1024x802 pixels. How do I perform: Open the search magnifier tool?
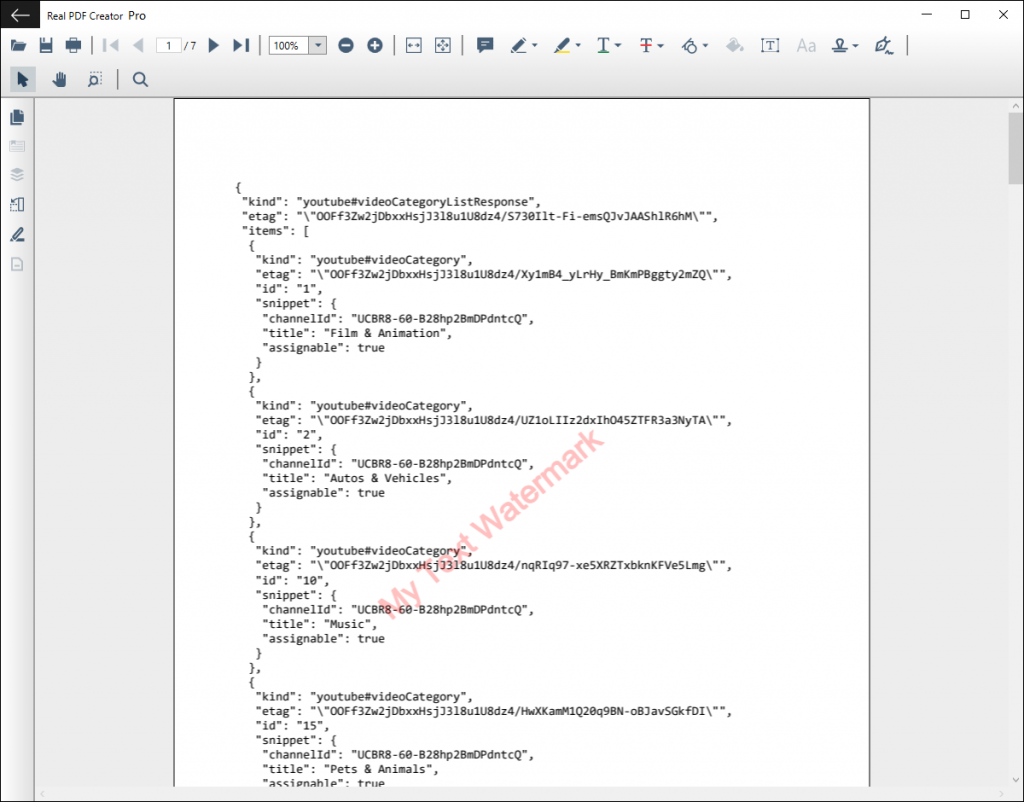(140, 80)
